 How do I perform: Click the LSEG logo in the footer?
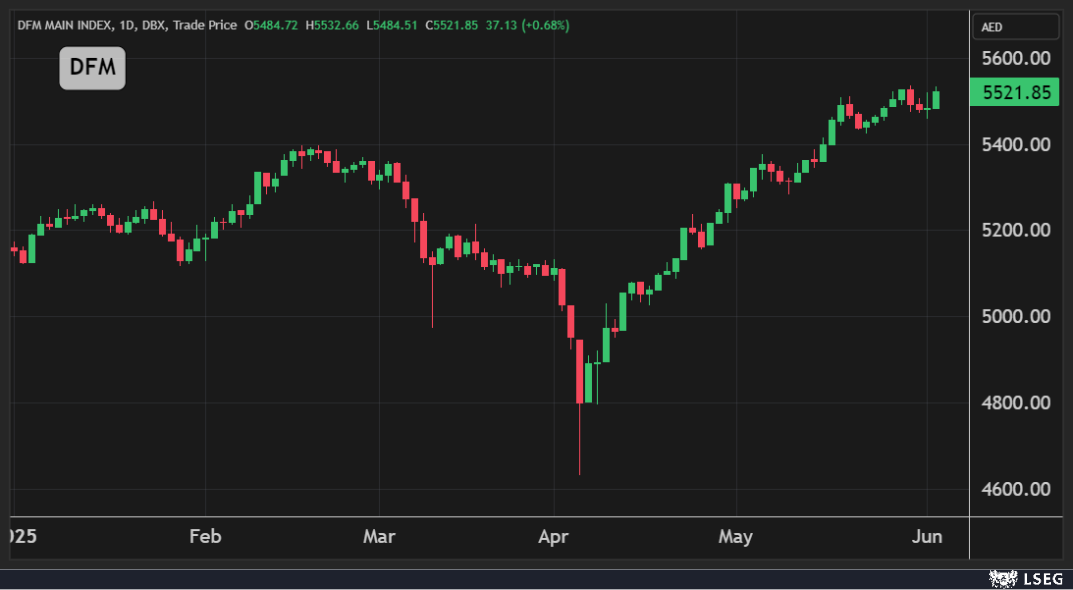click(x=1019, y=578)
